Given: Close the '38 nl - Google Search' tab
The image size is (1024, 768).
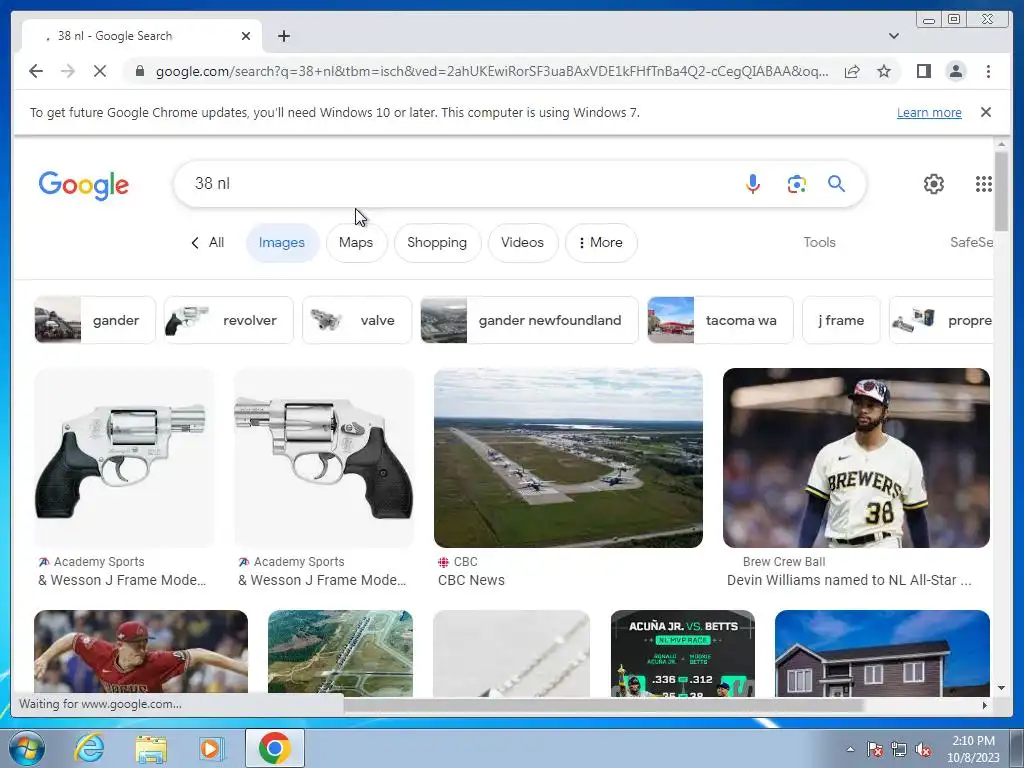Looking at the screenshot, I should tap(246, 36).
